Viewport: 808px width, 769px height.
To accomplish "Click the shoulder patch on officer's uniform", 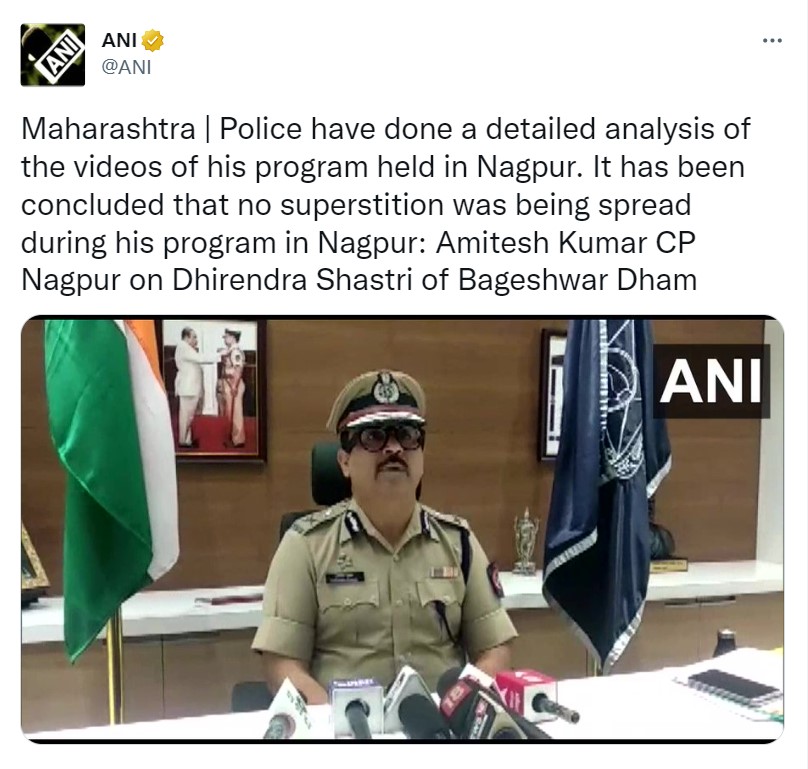I will (x=496, y=579).
